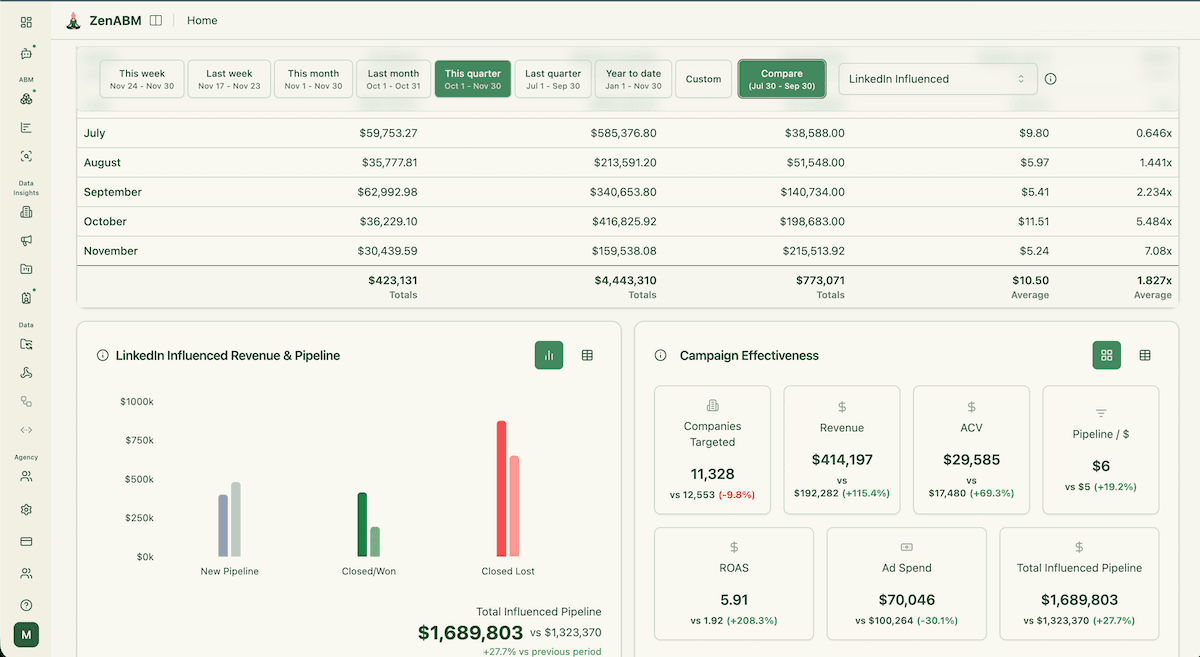Viewport: 1200px width, 657px height.
Task: Open the dashboard grid icon at sidebar top
Action: [x=26, y=22]
